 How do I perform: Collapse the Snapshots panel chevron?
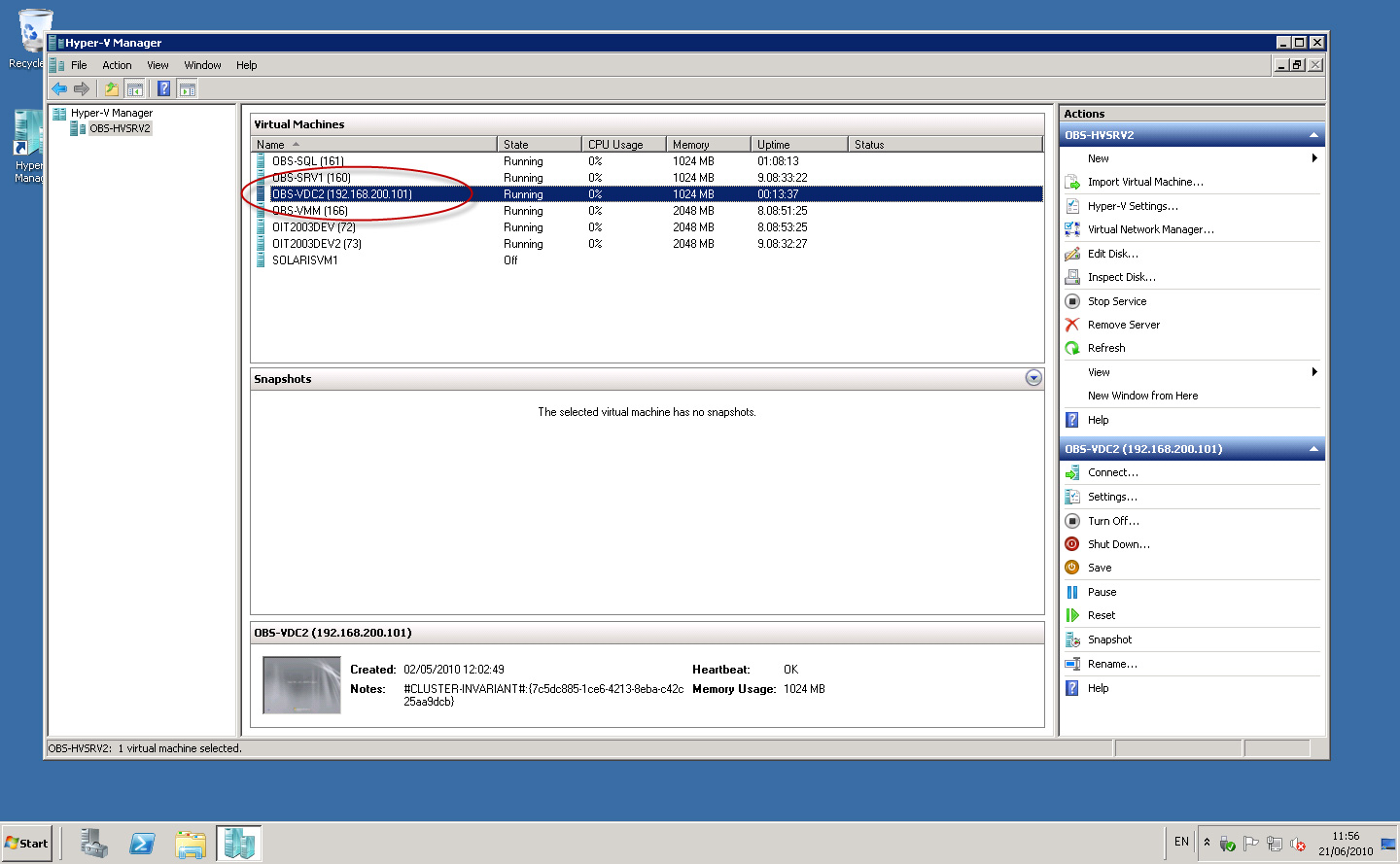1033,378
